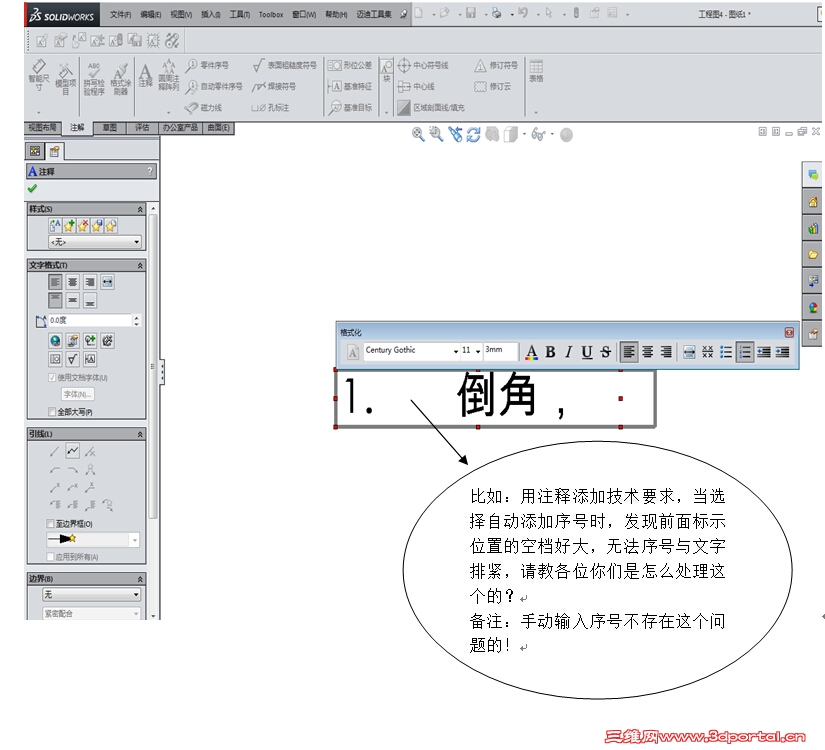Switch to the View Layout tab (视图布局)

[43, 127]
